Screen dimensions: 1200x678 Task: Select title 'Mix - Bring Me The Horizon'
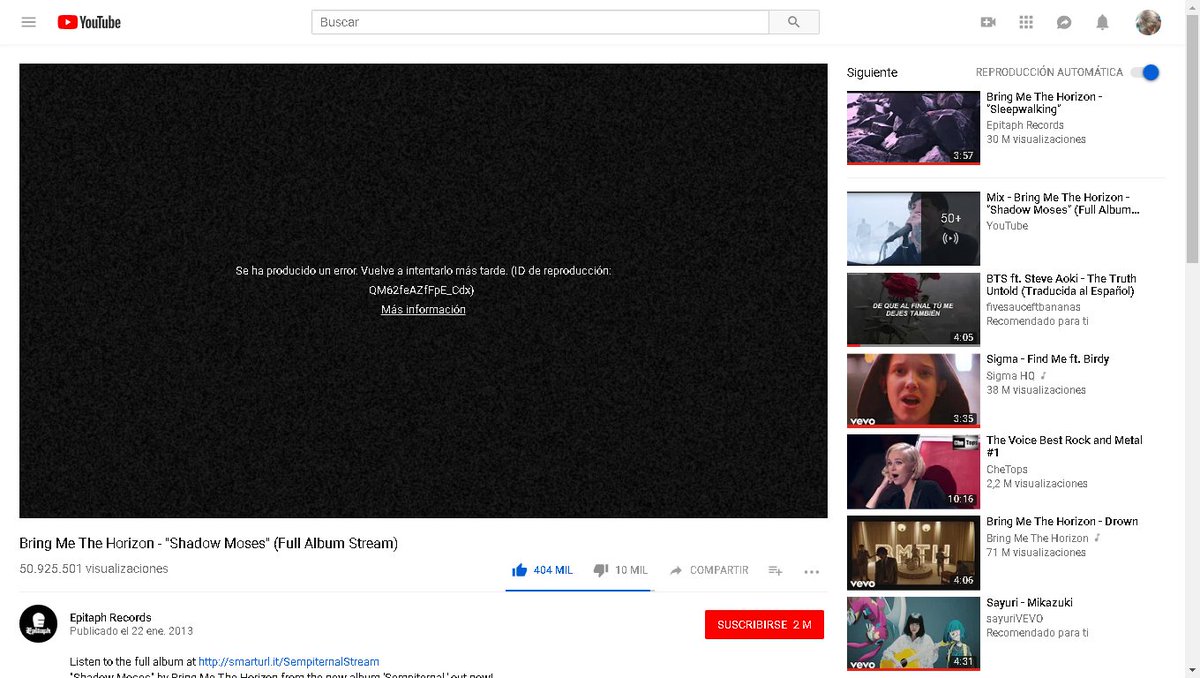click(1063, 204)
